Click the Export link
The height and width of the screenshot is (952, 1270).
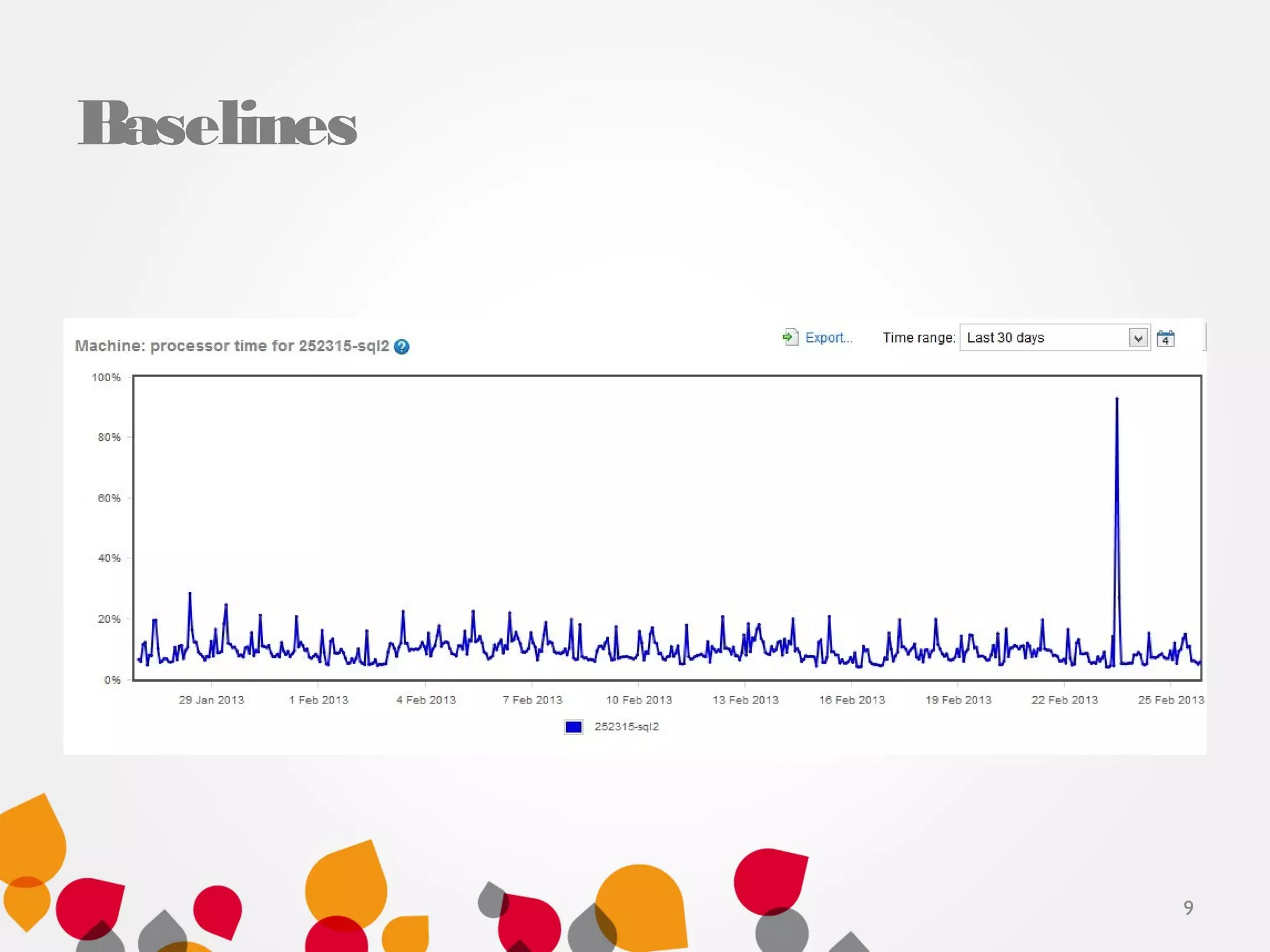(x=828, y=338)
